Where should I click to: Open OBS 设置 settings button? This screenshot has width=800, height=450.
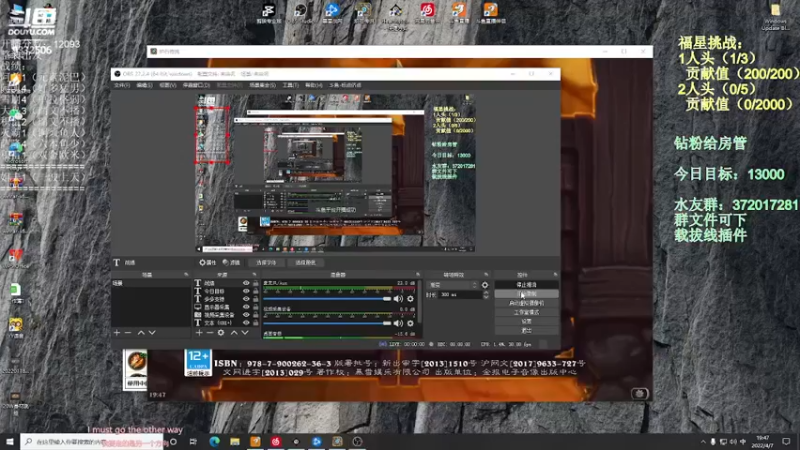526,321
